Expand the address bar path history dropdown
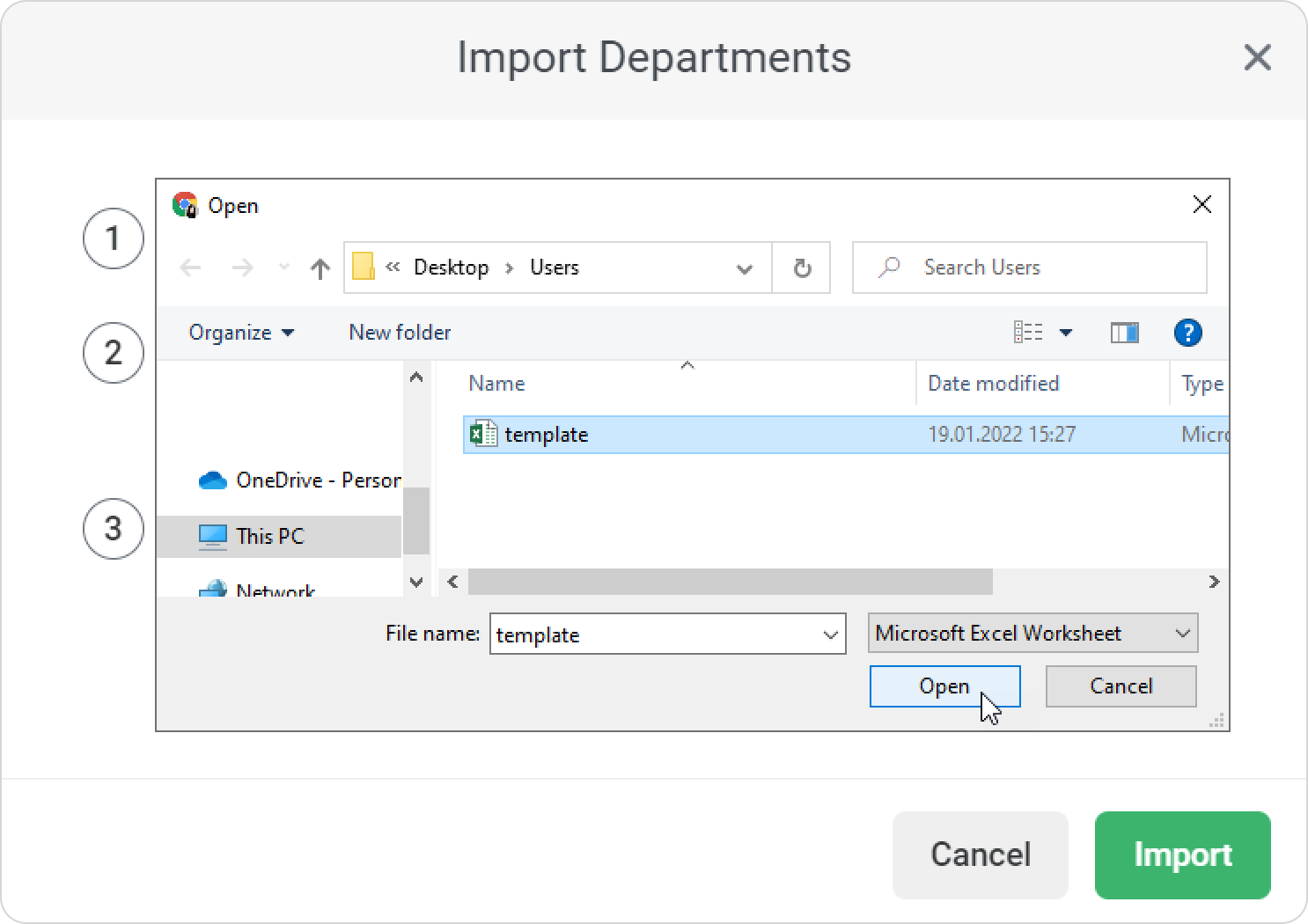 click(x=744, y=268)
